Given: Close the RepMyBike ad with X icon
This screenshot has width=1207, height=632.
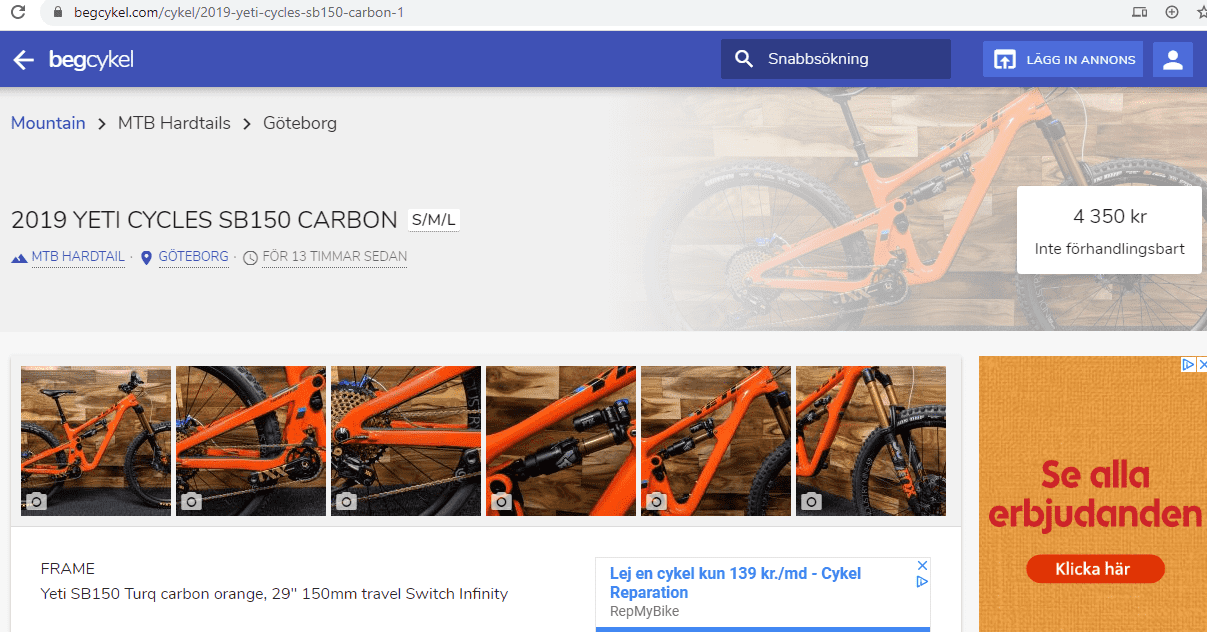Looking at the screenshot, I should (x=923, y=565).
